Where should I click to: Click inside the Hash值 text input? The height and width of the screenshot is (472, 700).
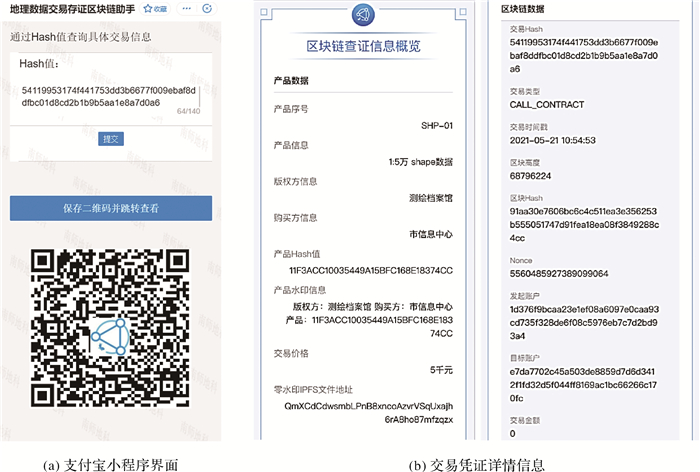point(105,96)
